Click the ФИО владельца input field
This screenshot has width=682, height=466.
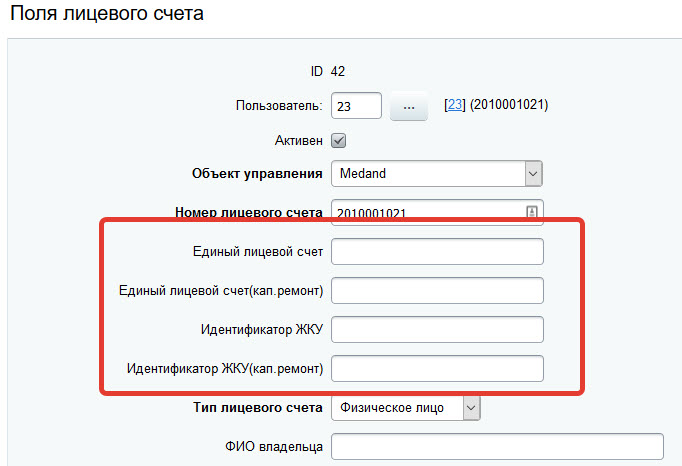[497, 446]
